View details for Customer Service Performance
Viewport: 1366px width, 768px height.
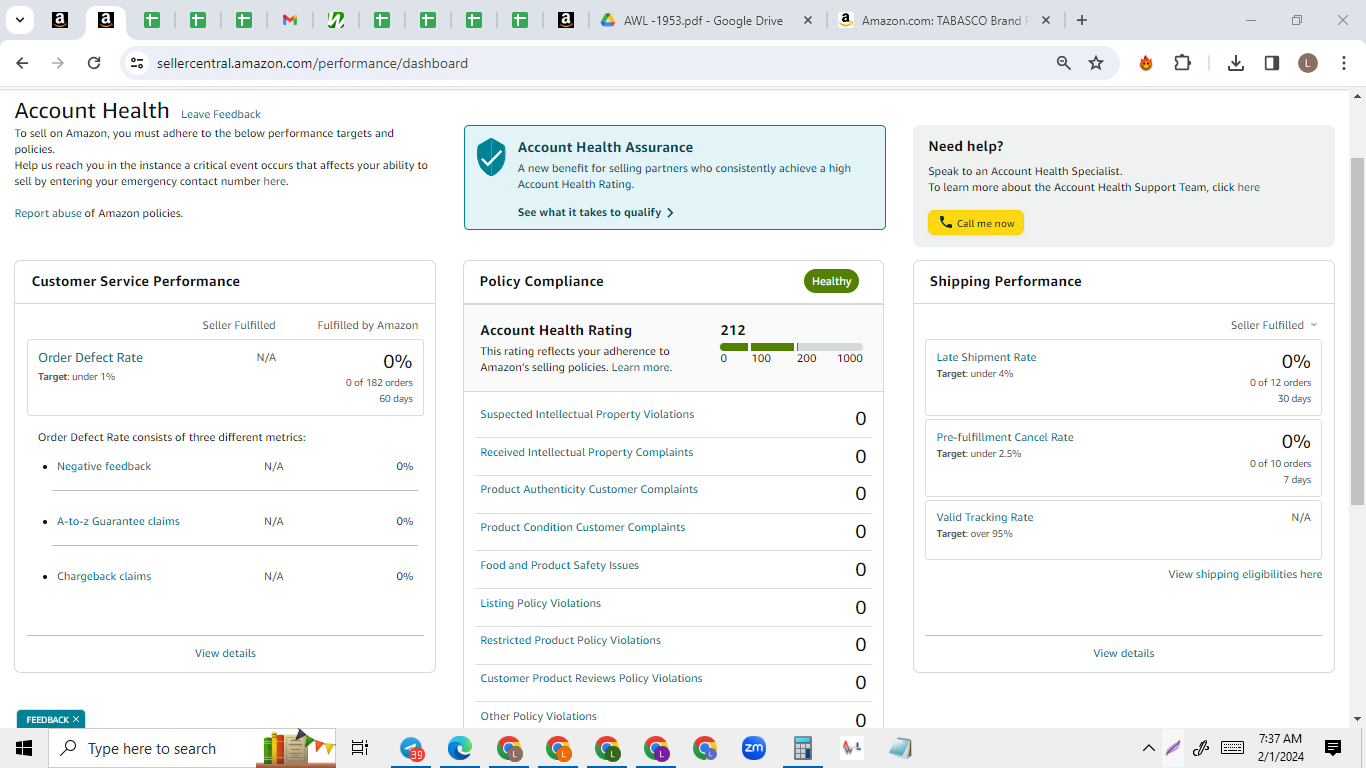pyautogui.click(x=225, y=653)
